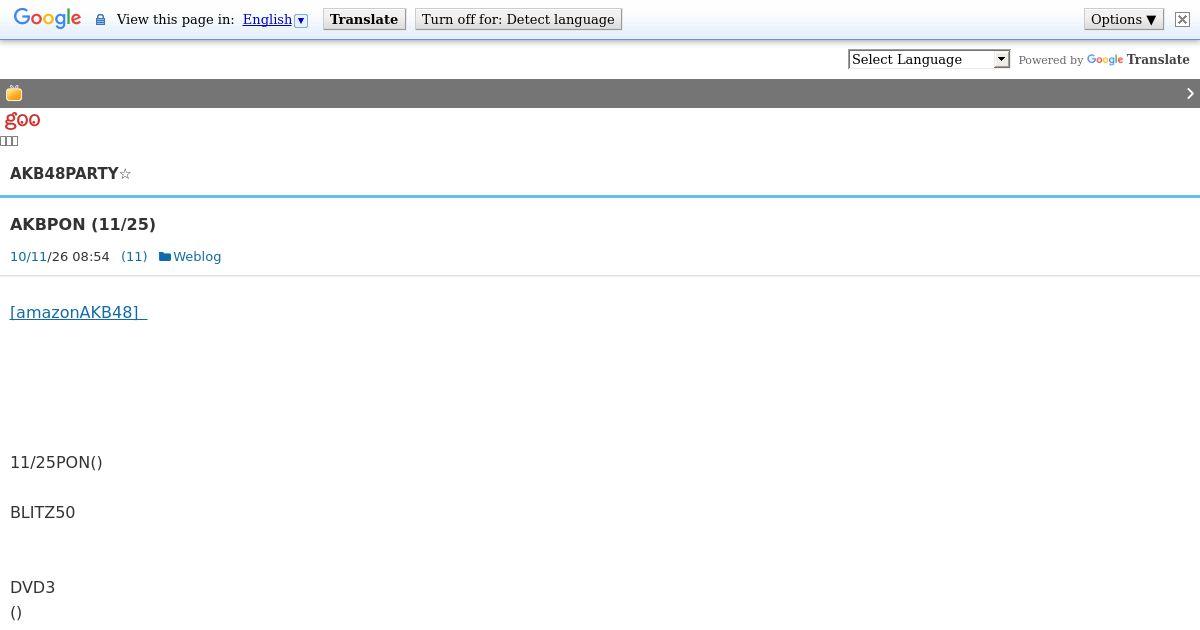Viewport: 1200px width, 630px height.
Task: Expand the gray bar chevron arrow
Action: pyautogui.click(x=1190, y=93)
